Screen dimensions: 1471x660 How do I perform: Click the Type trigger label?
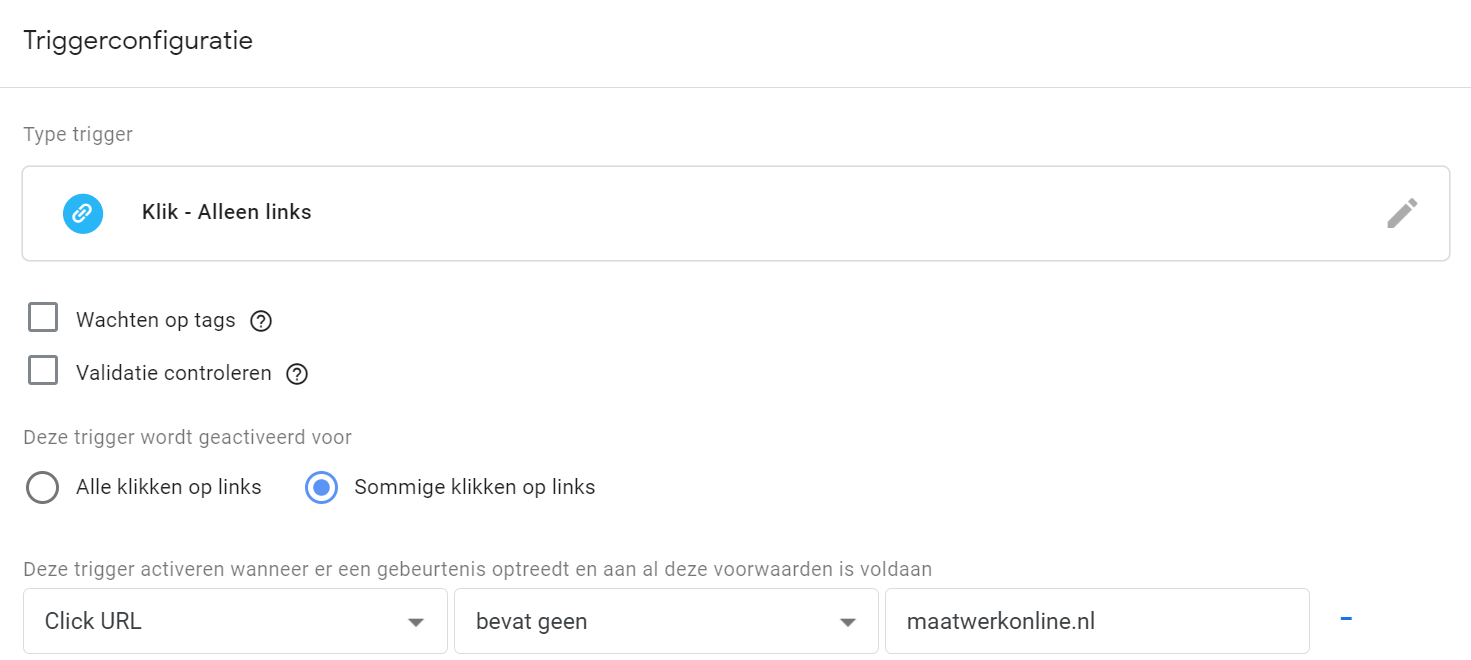(78, 134)
